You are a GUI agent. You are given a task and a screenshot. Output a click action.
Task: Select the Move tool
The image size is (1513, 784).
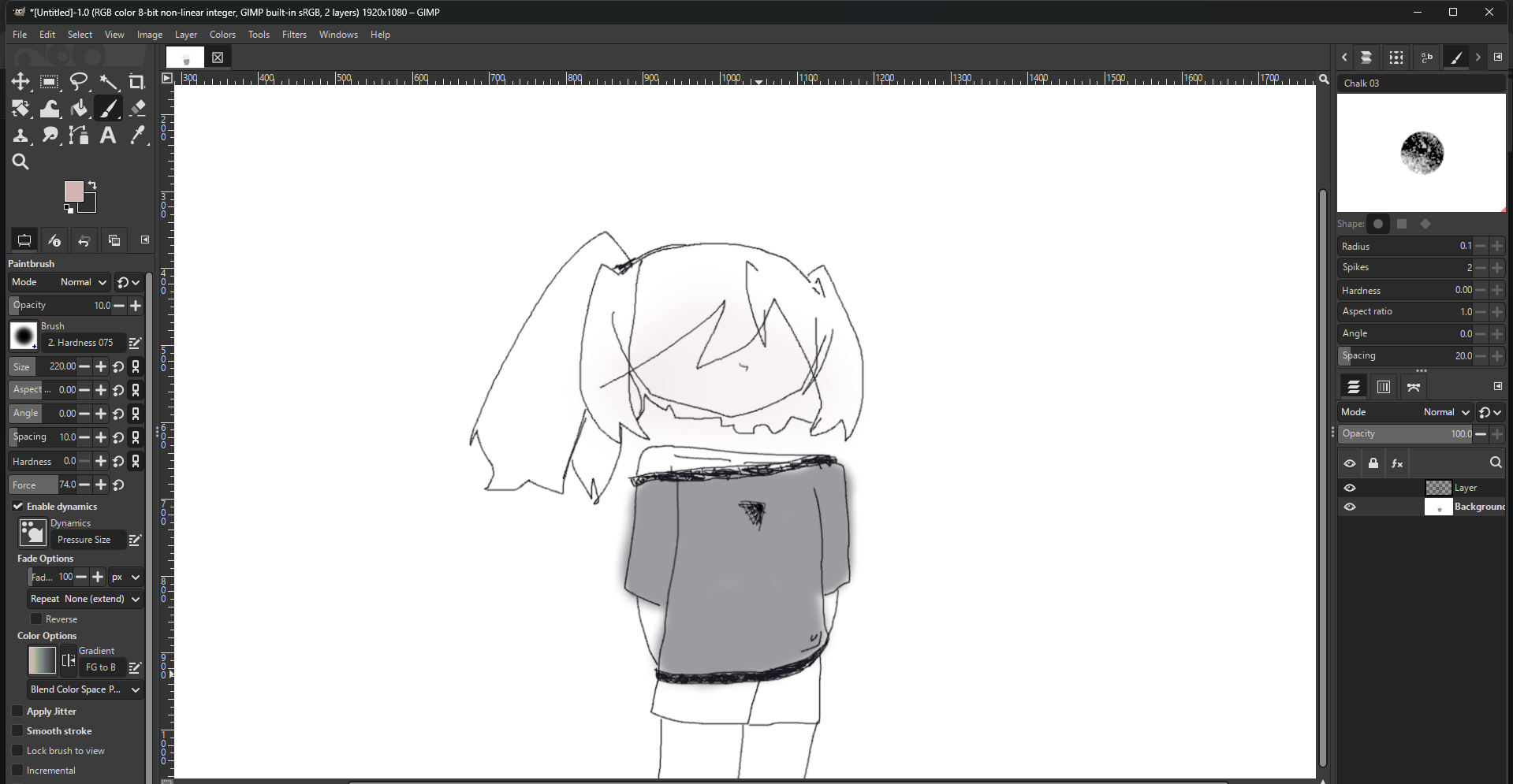pos(20,82)
